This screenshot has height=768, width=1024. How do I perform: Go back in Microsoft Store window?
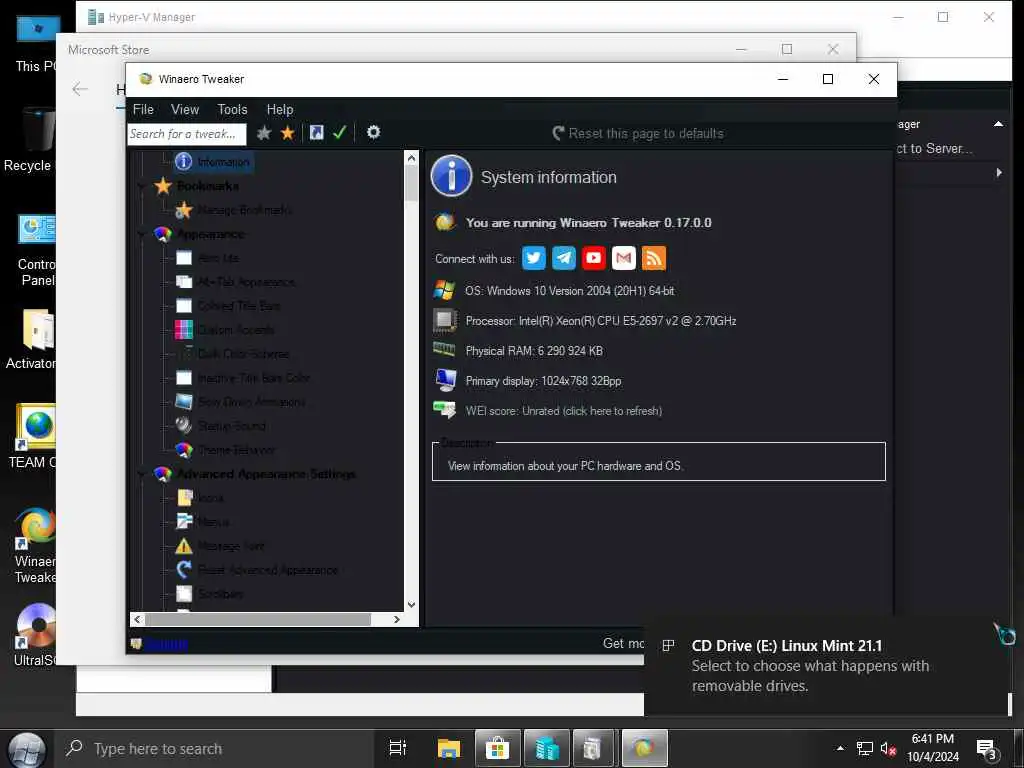tap(80, 89)
